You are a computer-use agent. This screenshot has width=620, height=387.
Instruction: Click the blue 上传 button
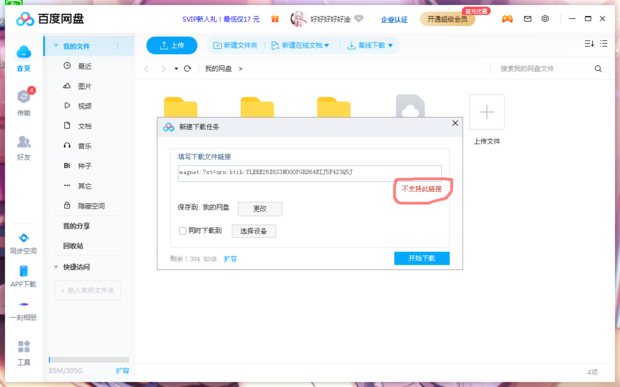tap(172, 45)
